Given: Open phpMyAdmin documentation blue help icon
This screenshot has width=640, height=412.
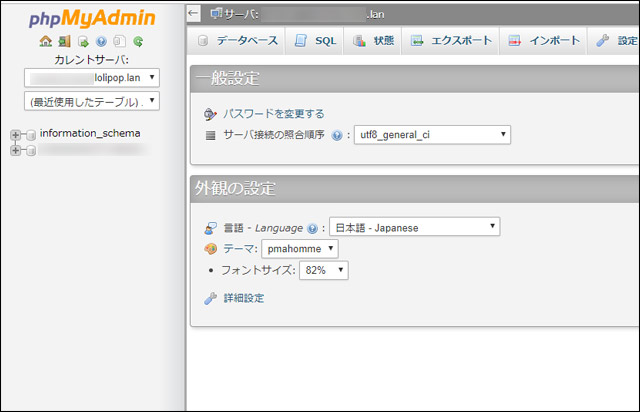Looking at the screenshot, I should (x=101, y=42).
